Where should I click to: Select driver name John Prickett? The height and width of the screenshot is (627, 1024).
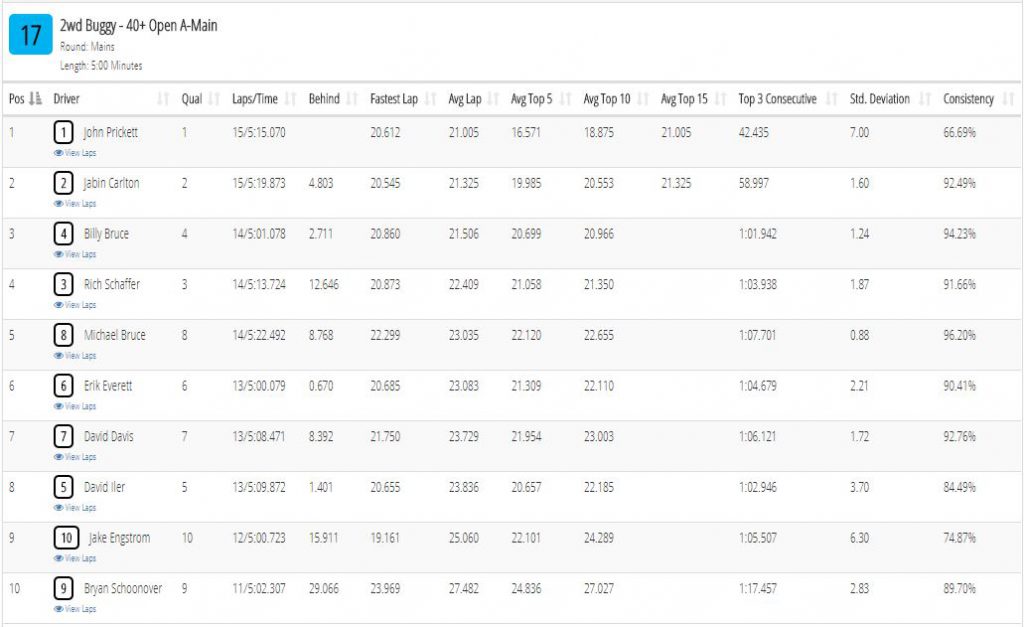point(110,133)
